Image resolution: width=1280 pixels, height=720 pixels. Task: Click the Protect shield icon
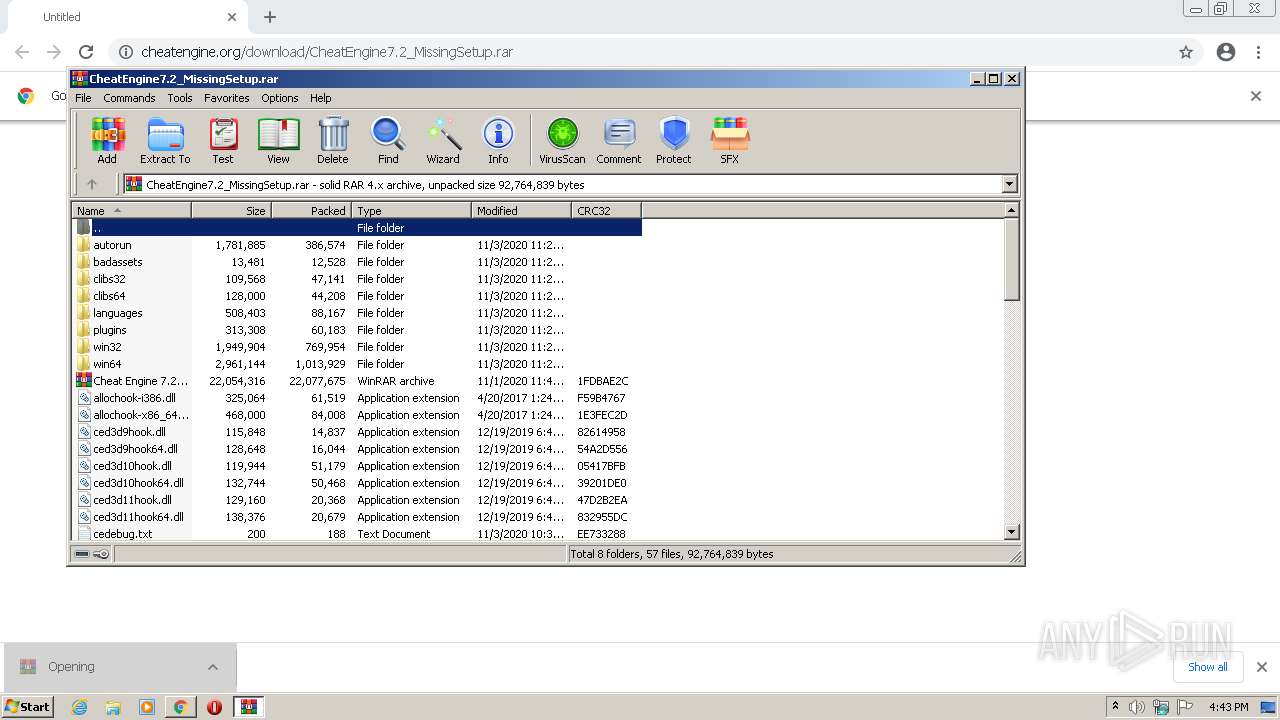[674, 140]
